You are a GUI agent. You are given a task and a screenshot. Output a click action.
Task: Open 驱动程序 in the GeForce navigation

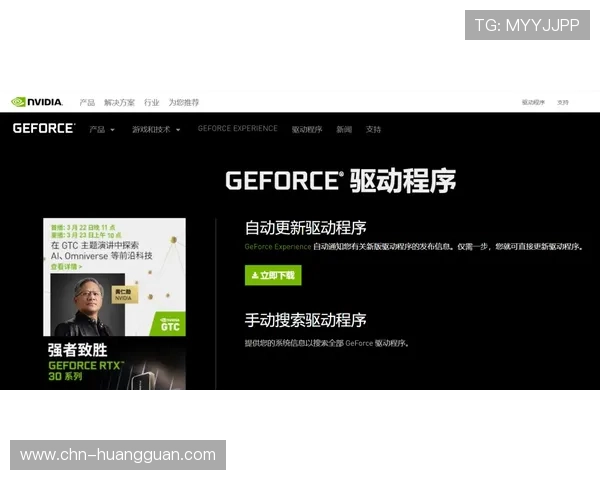[x=307, y=129]
